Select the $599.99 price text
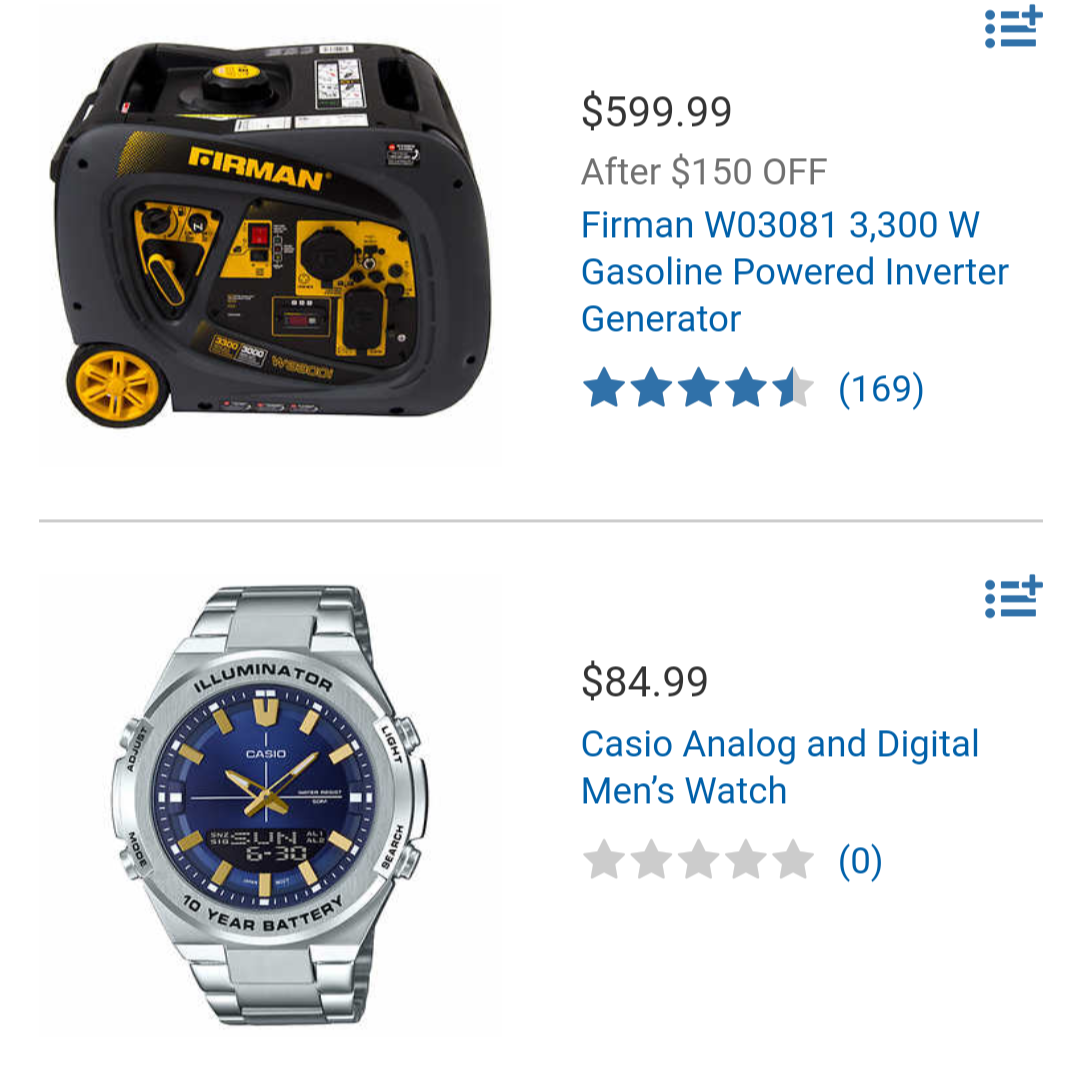This screenshot has height=1066, width=1080. point(656,112)
